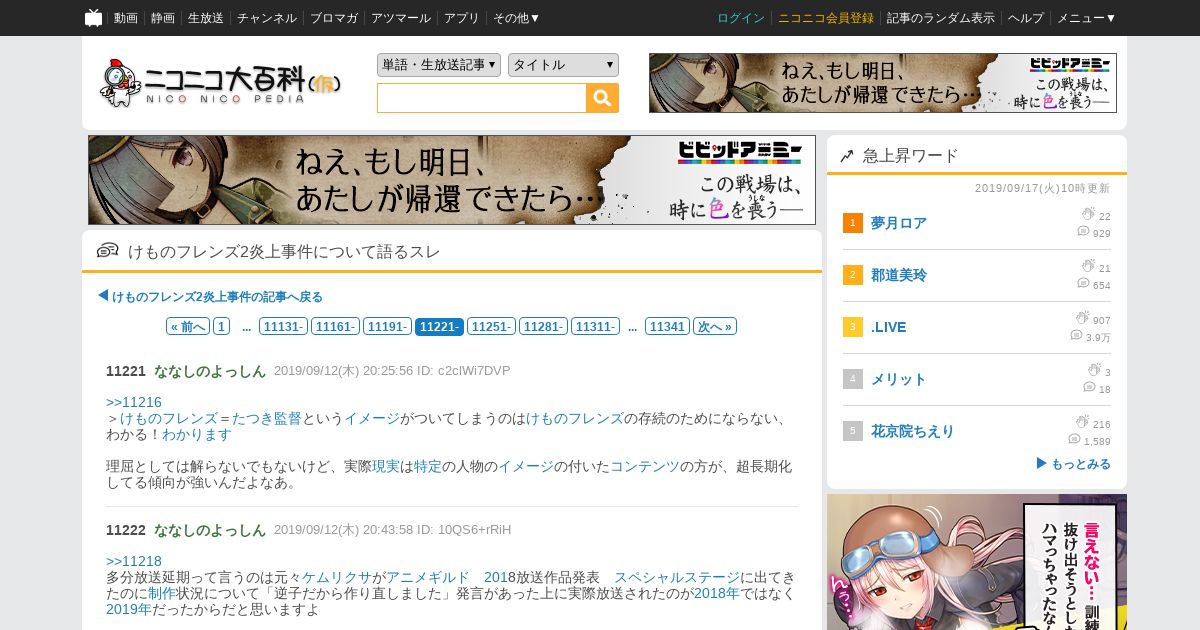Click the comment count icon for 夢月ロア
Viewport: 1200px width, 630px height.
point(1083,232)
